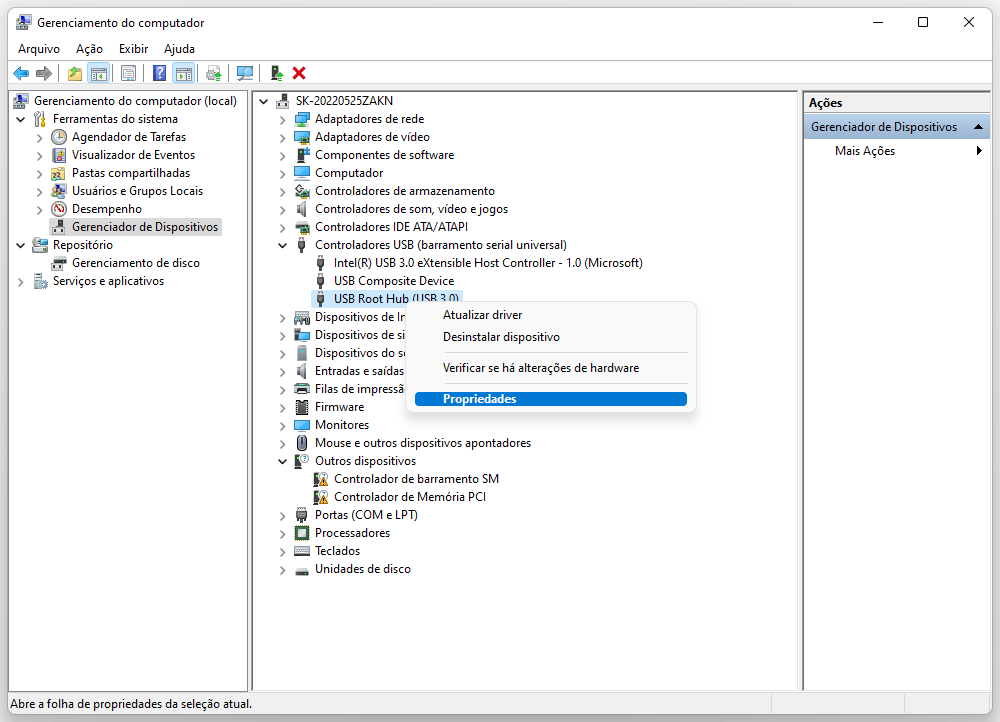
Task: Expand Serviços e aplicativos in left tree
Action: click(x=21, y=281)
